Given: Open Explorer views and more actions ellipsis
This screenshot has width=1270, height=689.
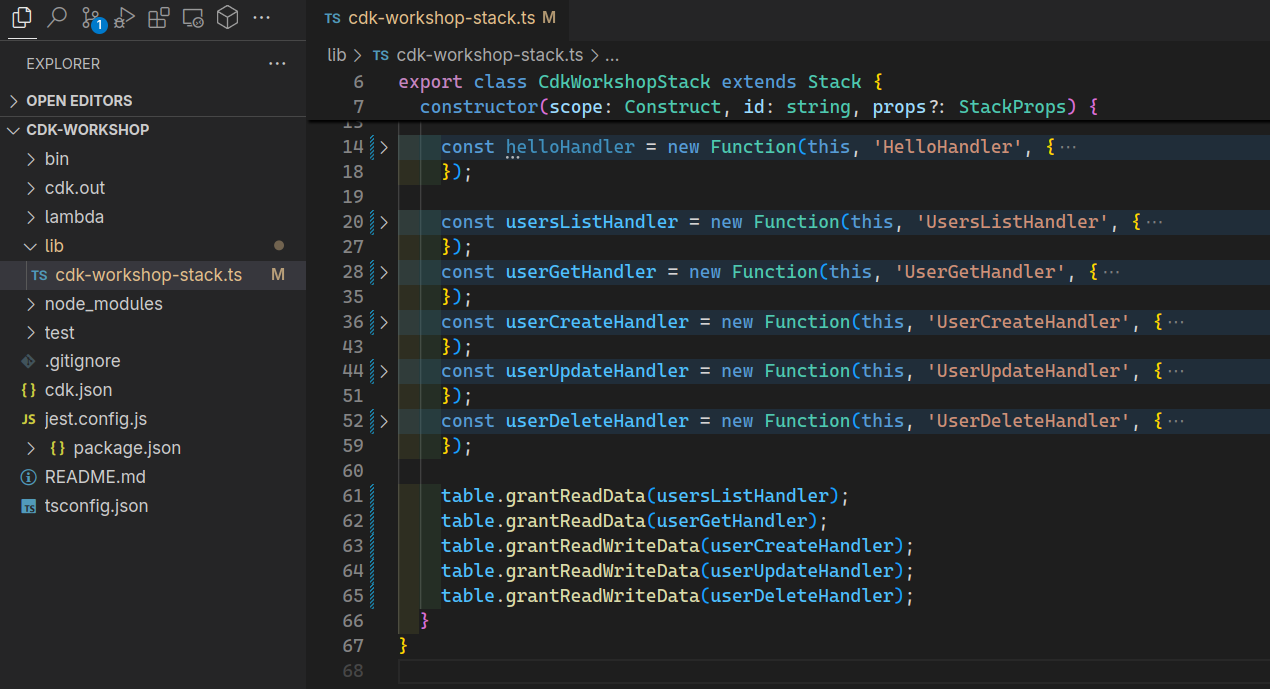Looking at the screenshot, I should point(277,64).
